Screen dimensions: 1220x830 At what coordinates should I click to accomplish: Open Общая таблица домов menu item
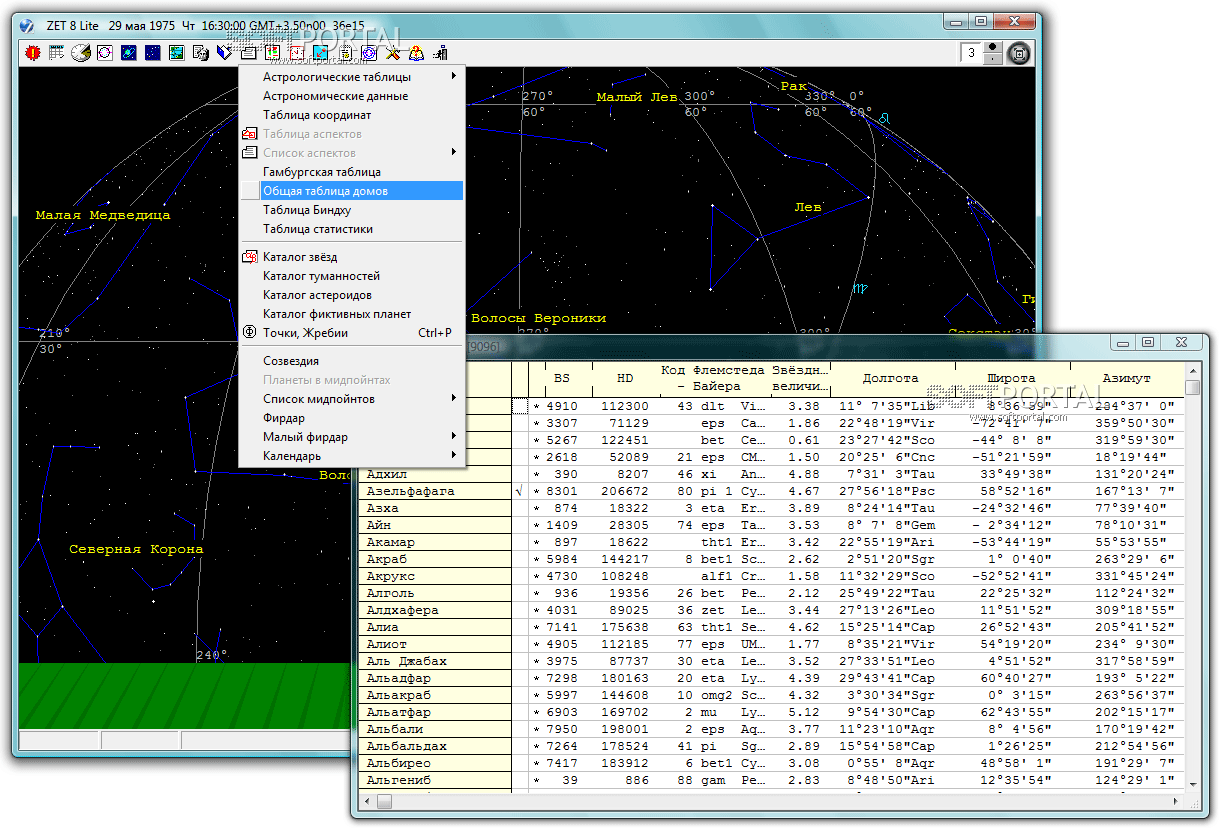[351, 191]
